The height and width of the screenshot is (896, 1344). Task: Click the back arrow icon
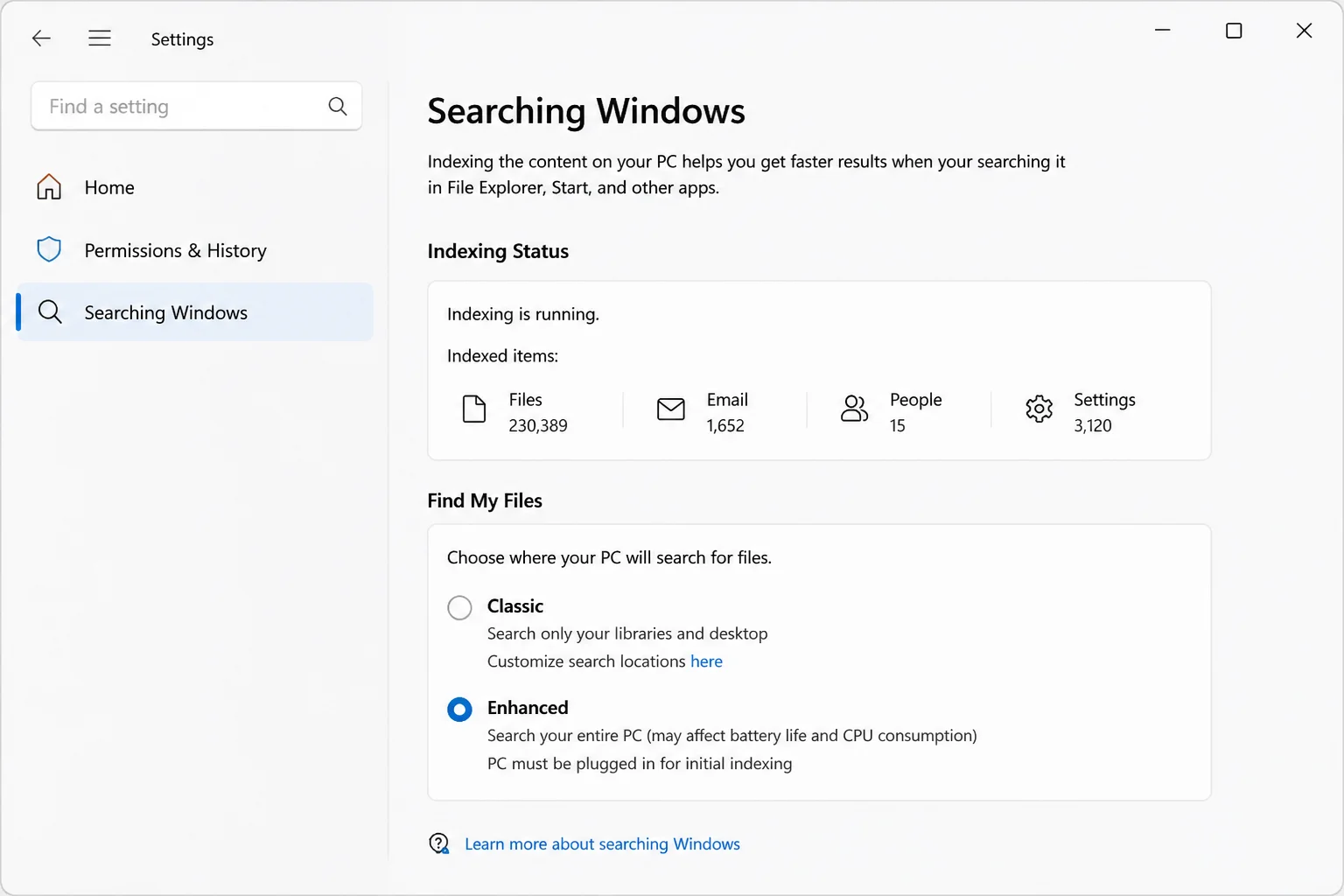(x=41, y=38)
